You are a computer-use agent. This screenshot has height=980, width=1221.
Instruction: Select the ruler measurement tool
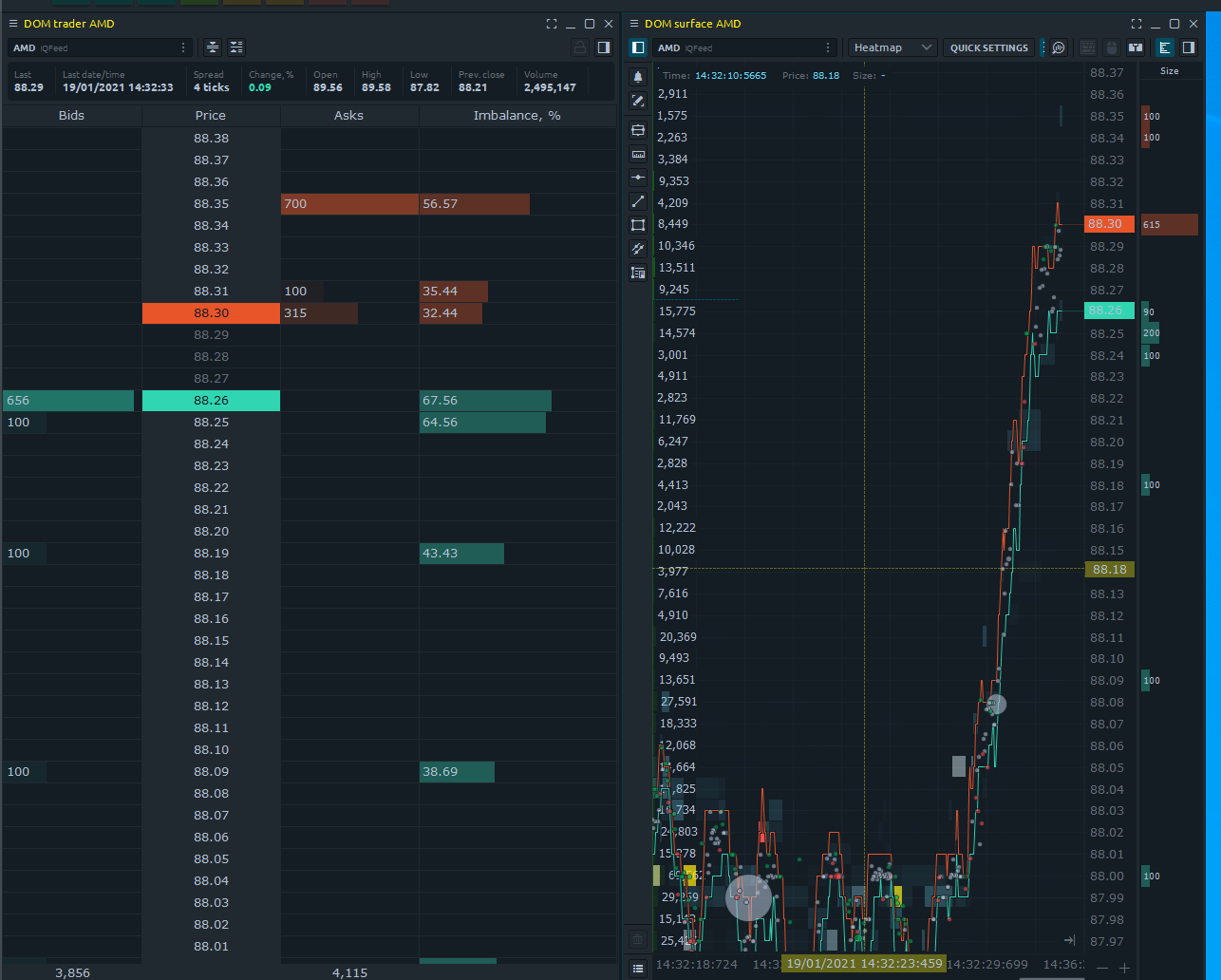tap(638, 154)
